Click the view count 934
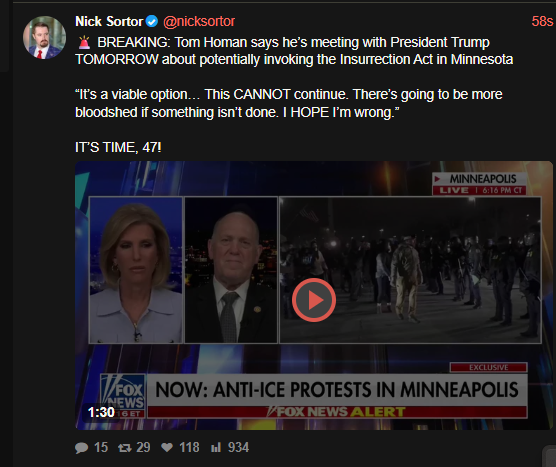Viewport: 556px width, 467px height. [238, 447]
